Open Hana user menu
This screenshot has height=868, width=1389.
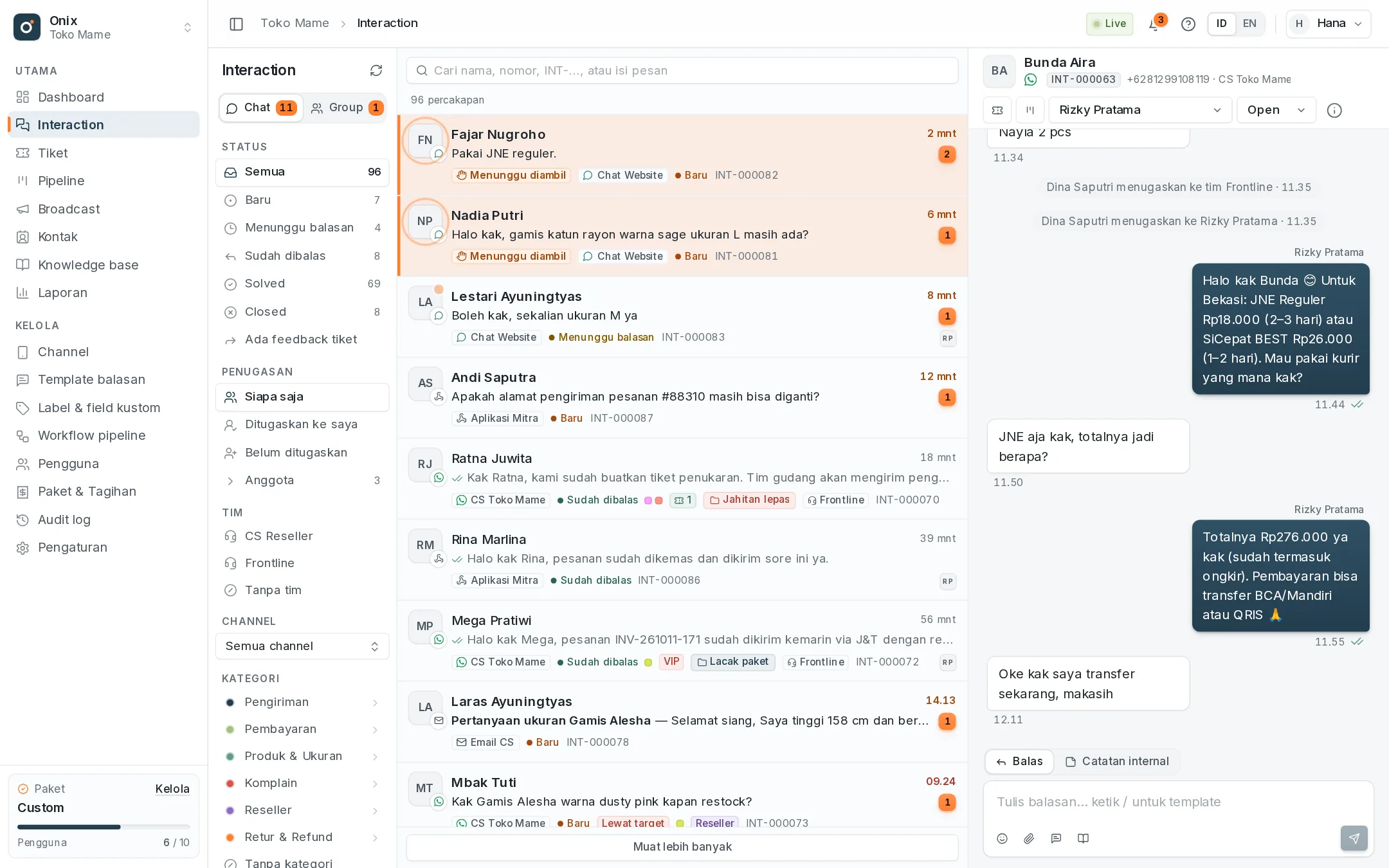pos(1328,24)
